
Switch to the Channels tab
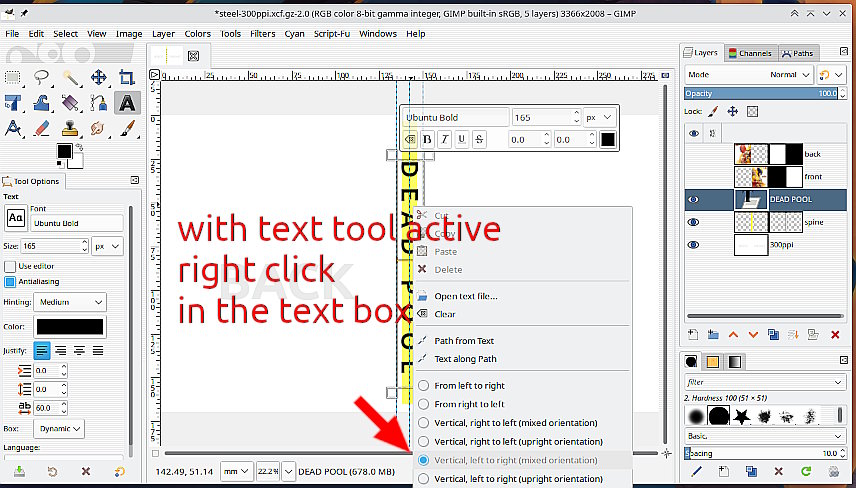(x=750, y=53)
